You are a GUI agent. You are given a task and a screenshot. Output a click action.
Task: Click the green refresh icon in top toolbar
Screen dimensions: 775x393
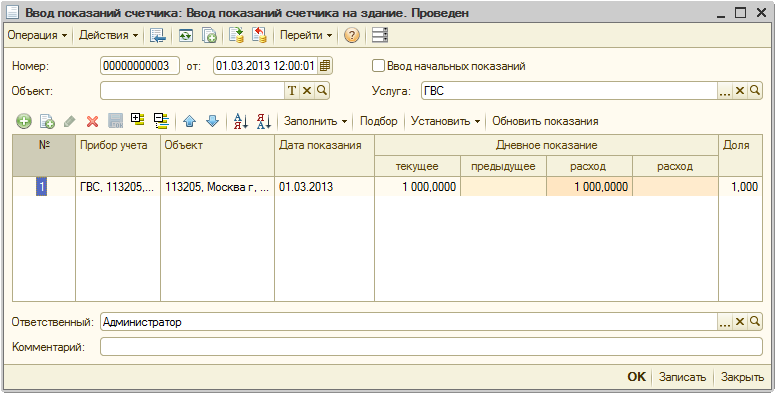(x=186, y=35)
